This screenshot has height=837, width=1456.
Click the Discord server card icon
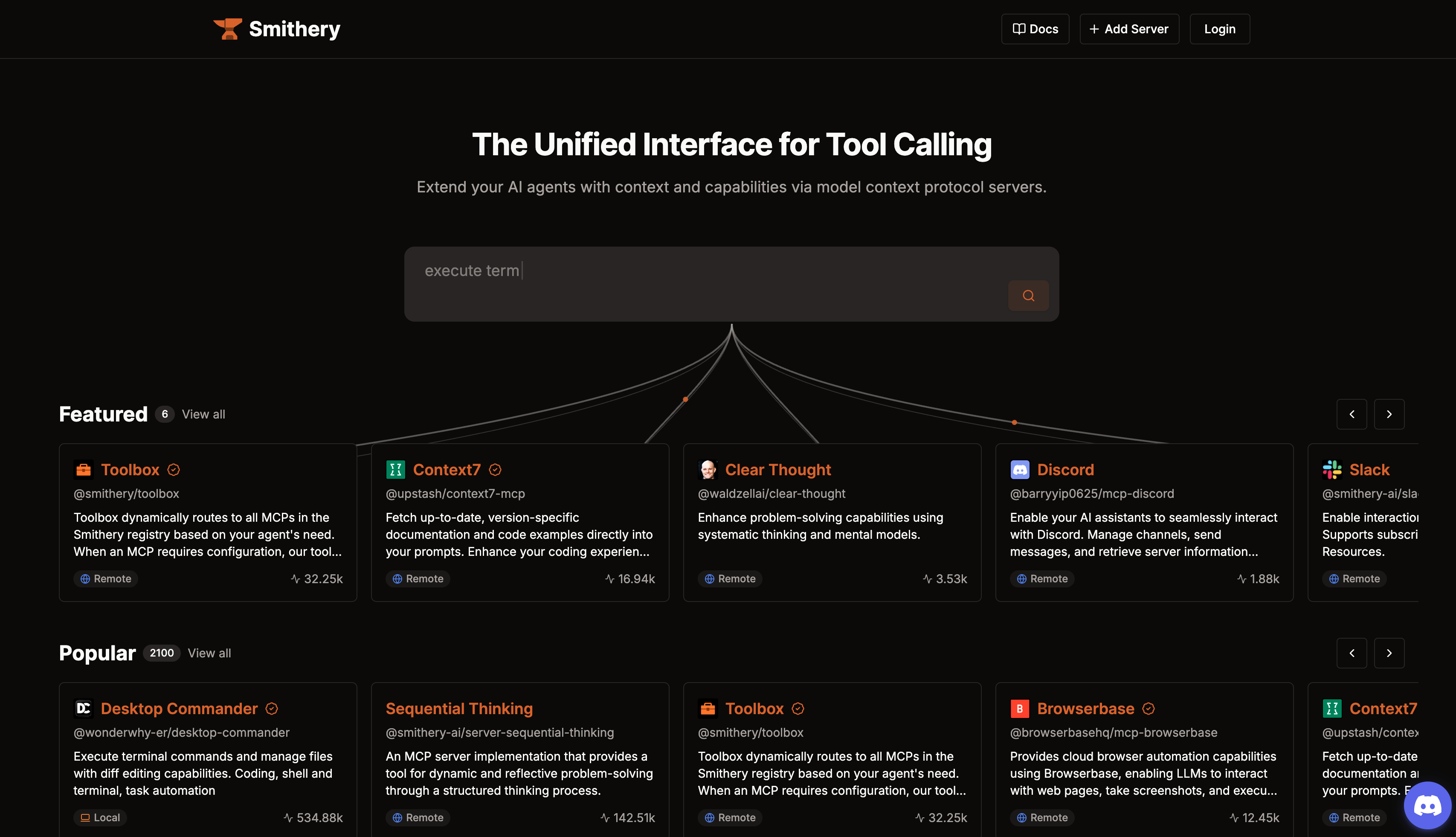click(x=1020, y=470)
